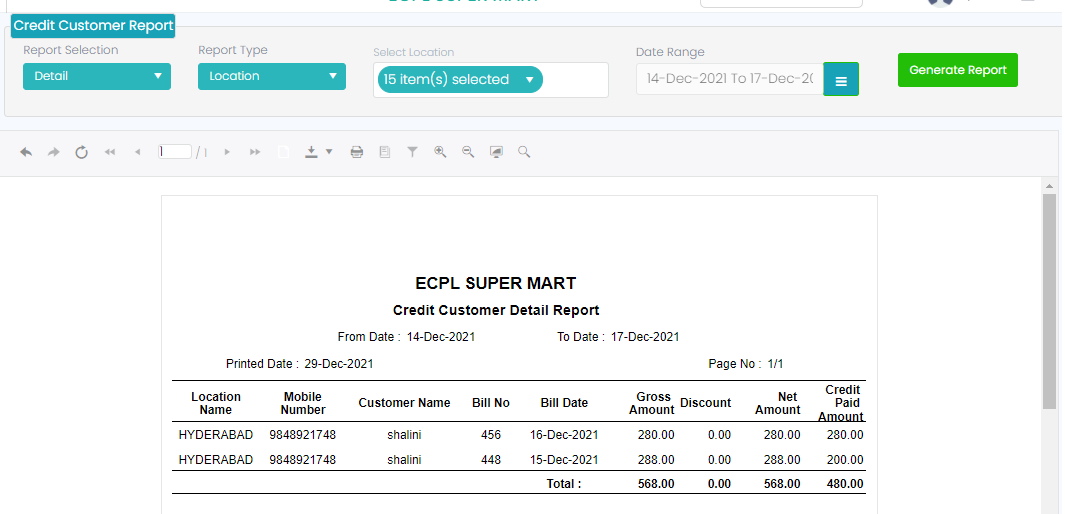1065x514 pixels.
Task: Print the report with the printer icon
Action: [357, 152]
